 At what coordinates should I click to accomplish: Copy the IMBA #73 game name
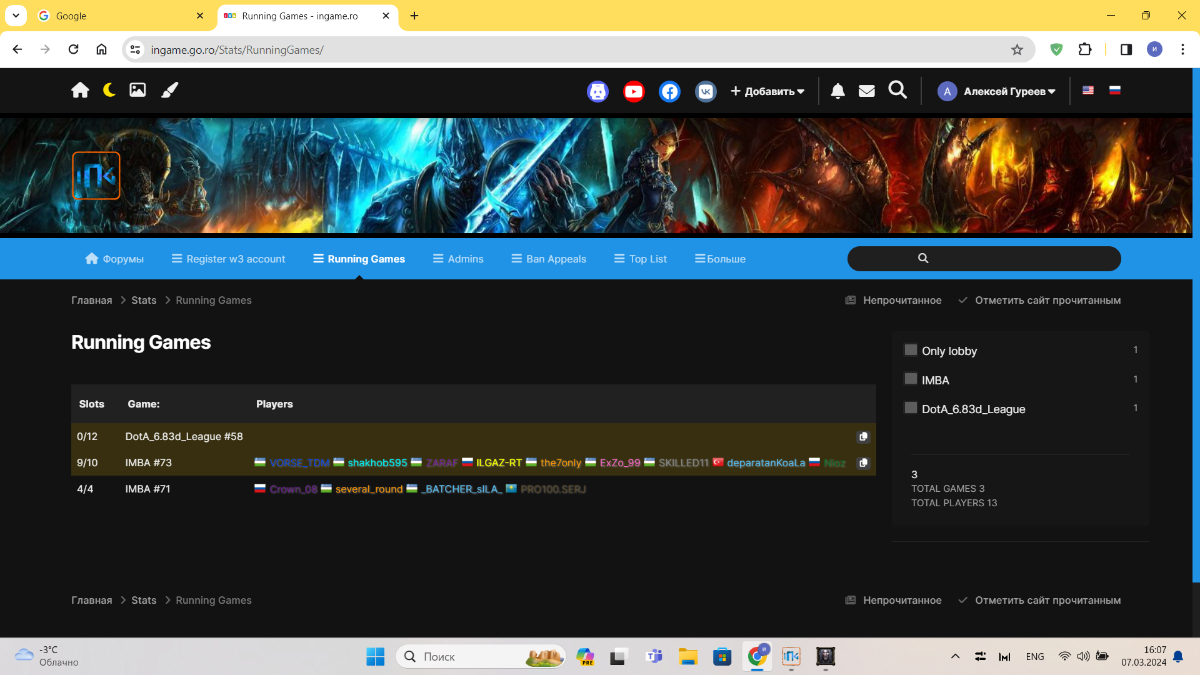(864, 463)
